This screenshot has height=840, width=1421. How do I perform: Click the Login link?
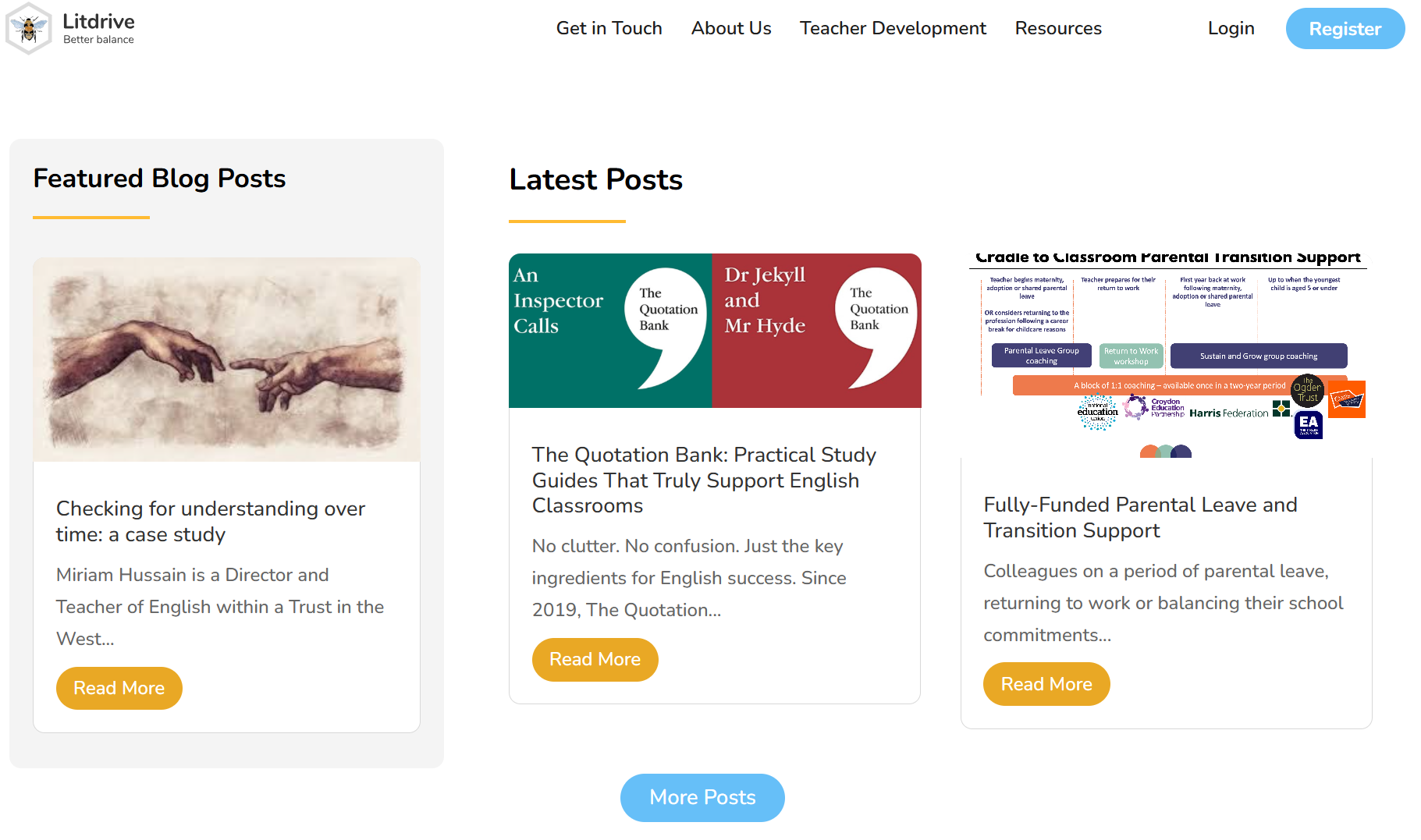click(x=1231, y=29)
